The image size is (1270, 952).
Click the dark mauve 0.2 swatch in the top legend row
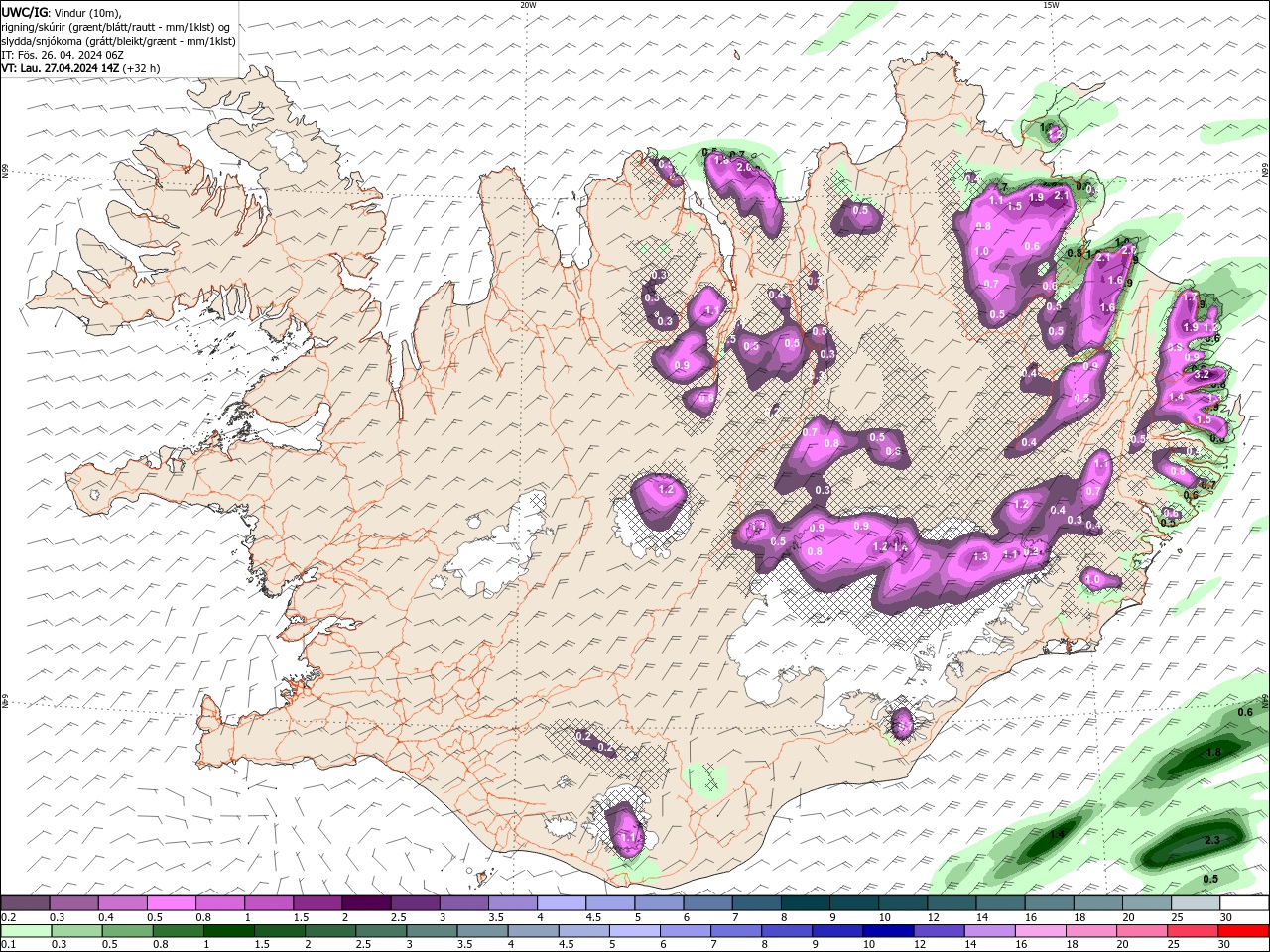(25, 903)
